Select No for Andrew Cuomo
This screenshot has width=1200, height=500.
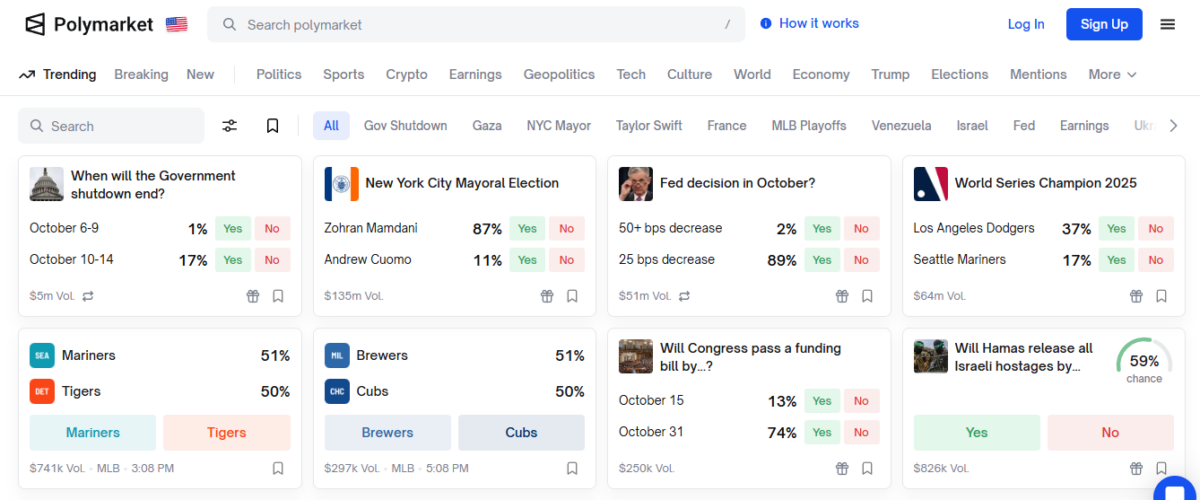566,260
